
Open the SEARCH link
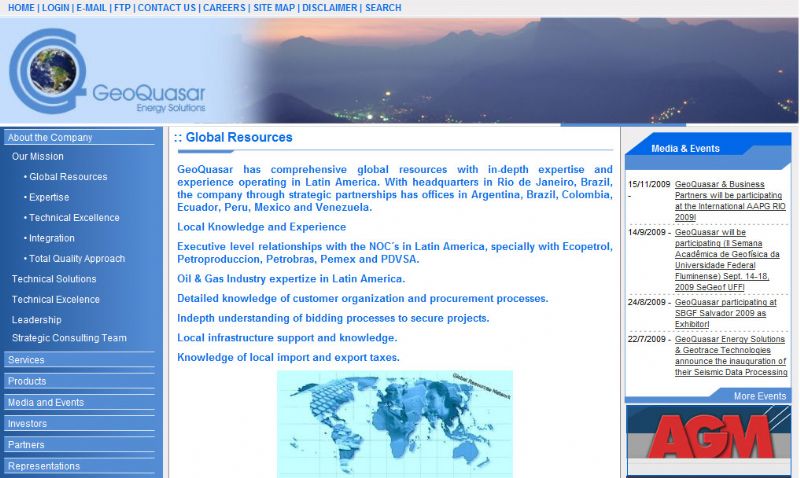383,8
